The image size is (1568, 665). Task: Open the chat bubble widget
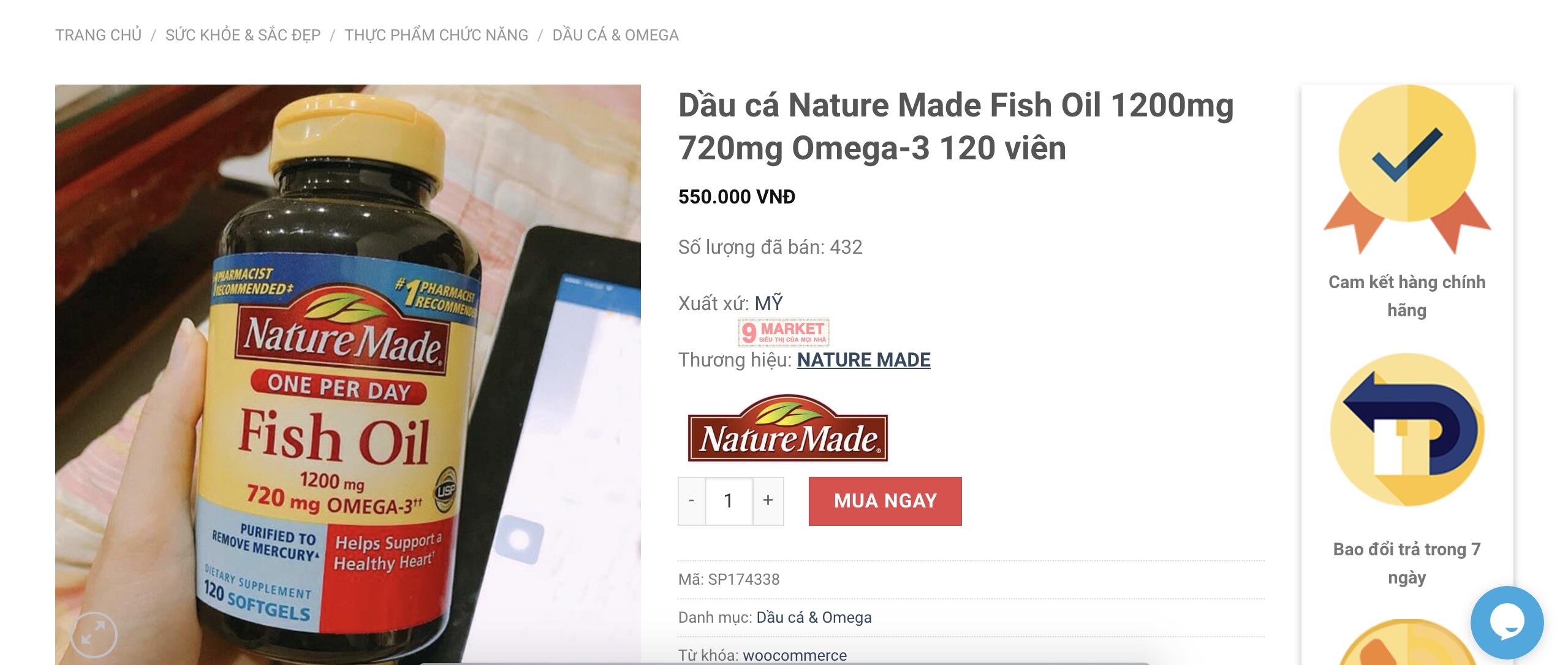click(x=1507, y=622)
